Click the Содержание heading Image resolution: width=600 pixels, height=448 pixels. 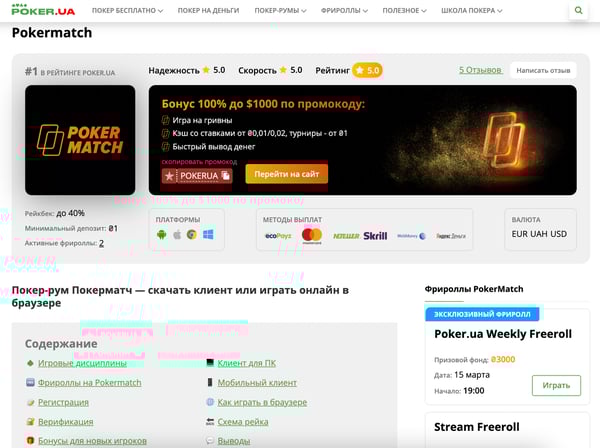point(61,344)
